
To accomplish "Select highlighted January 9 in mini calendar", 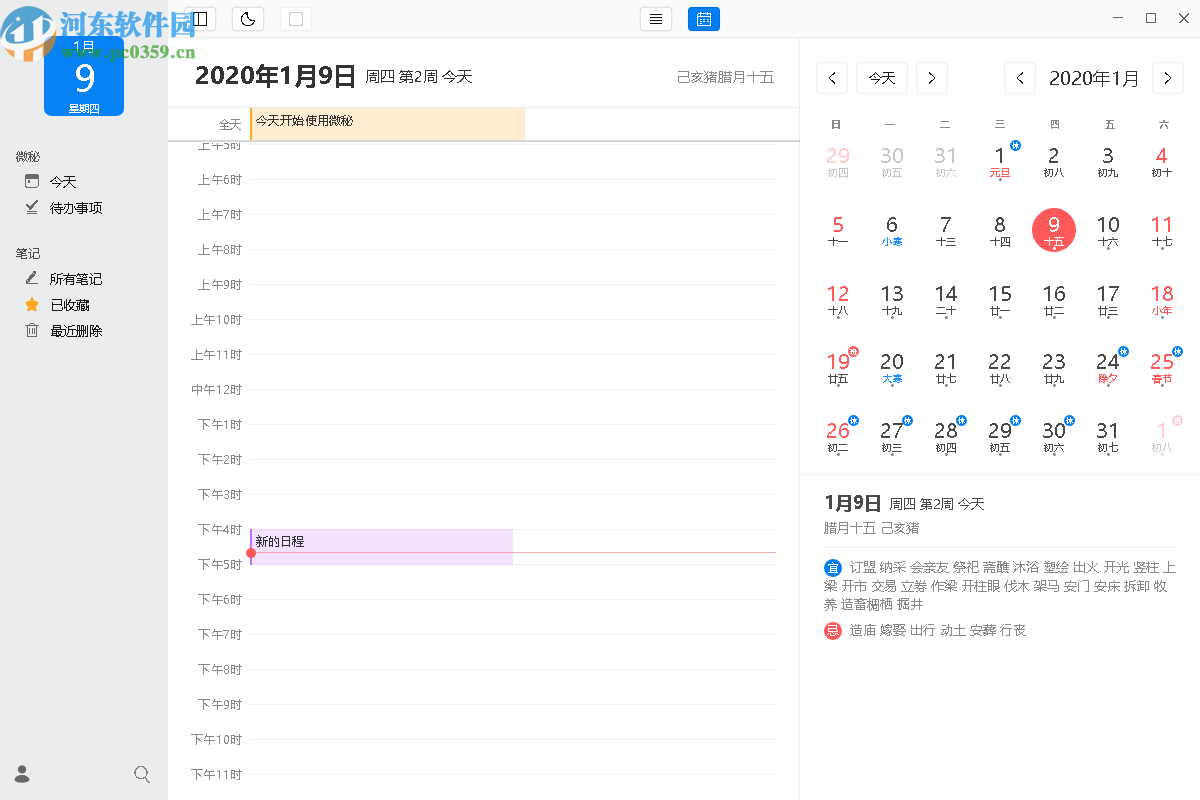I will [1054, 230].
